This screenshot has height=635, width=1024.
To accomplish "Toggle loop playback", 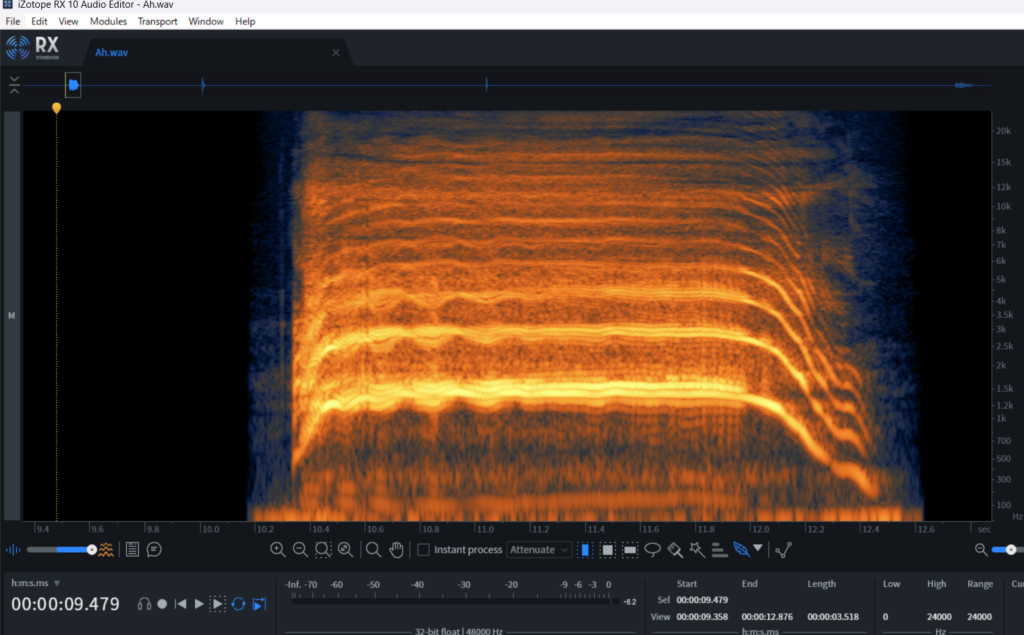I will click(238, 604).
